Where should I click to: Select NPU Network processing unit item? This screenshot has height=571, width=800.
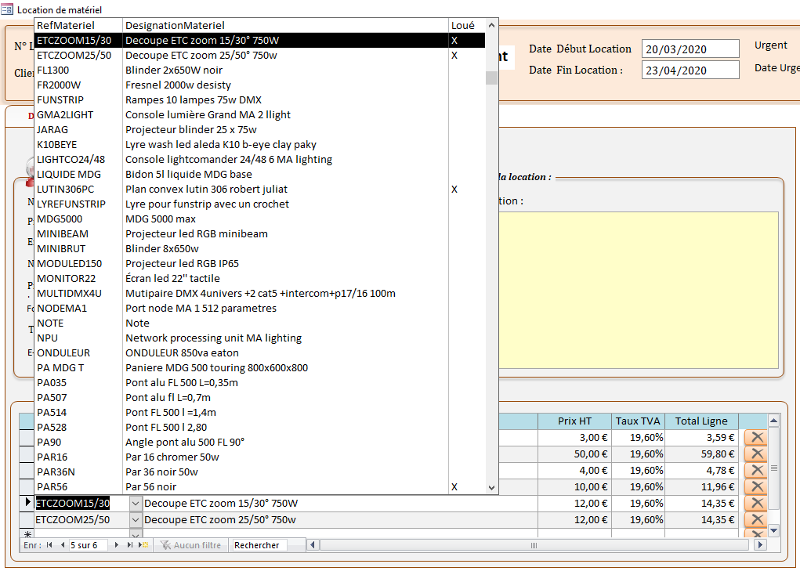(x=260, y=338)
